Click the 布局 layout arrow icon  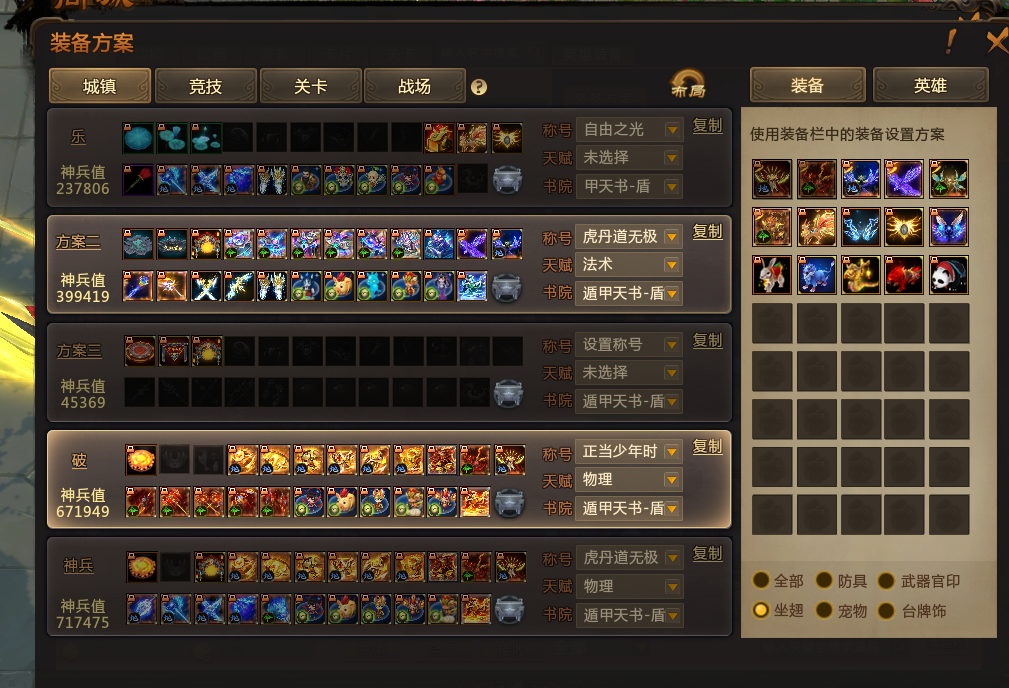(688, 84)
